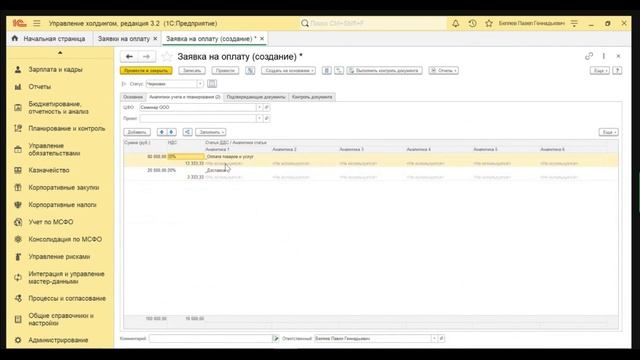Screen dimensions: 640x360
Task: Select Аналитики учета и планирования tab
Action: pyautogui.click(x=184, y=97)
